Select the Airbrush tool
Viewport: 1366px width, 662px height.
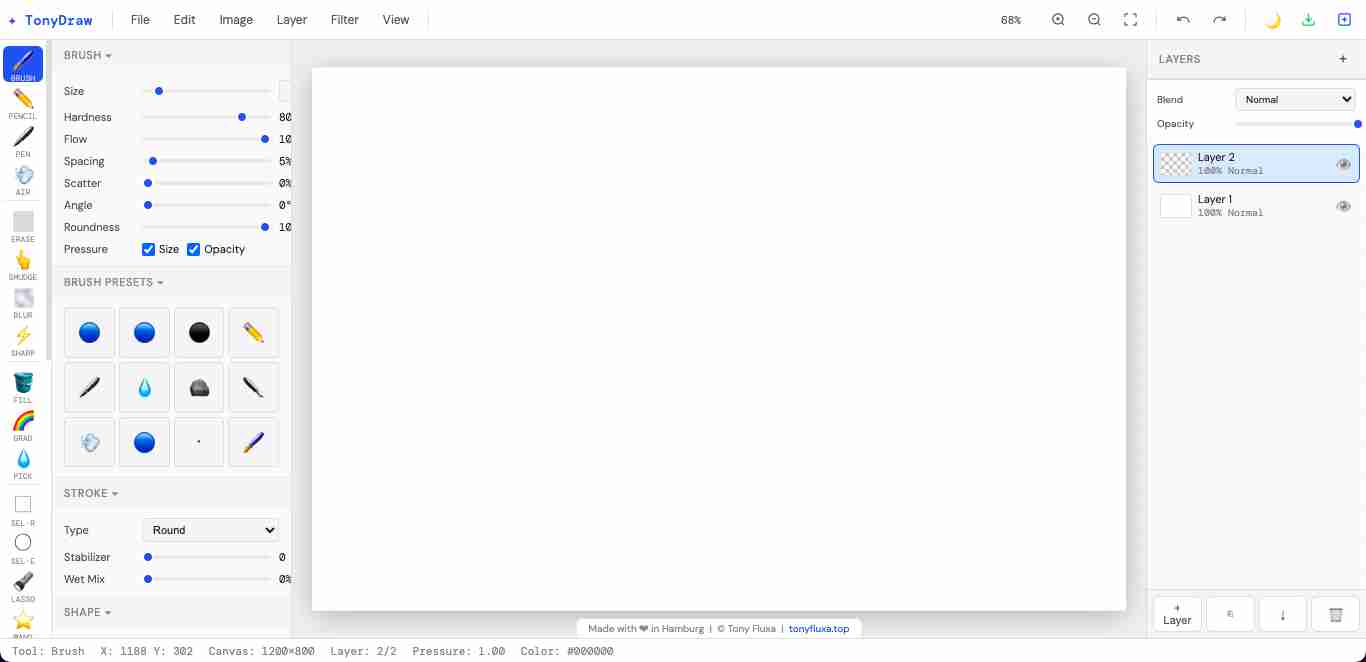(23, 179)
